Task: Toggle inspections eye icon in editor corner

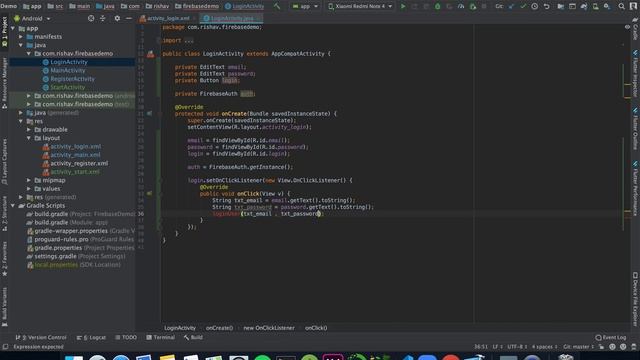Action: click(627, 27)
